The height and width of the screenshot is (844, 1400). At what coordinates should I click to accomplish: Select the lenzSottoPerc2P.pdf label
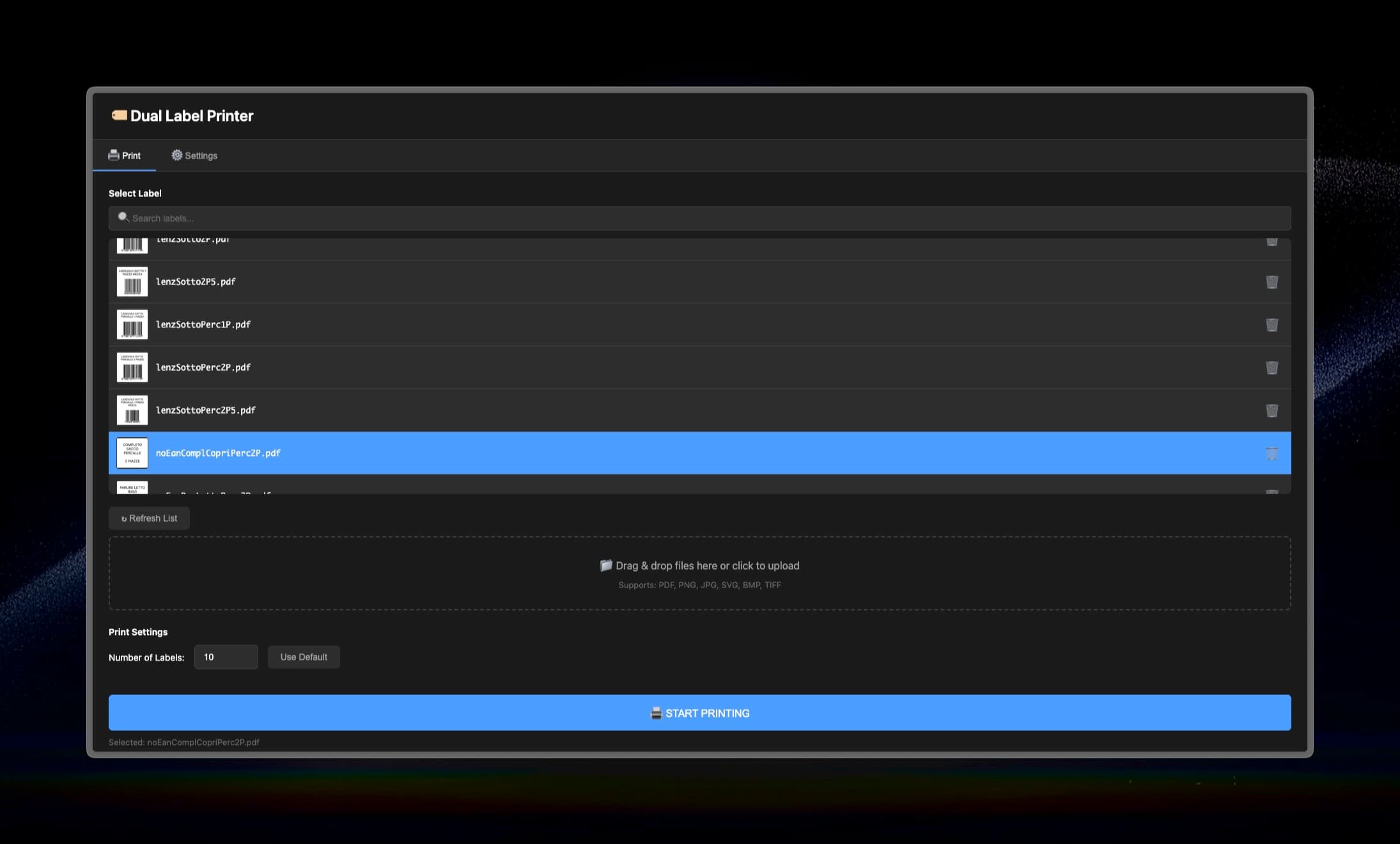pos(699,368)
